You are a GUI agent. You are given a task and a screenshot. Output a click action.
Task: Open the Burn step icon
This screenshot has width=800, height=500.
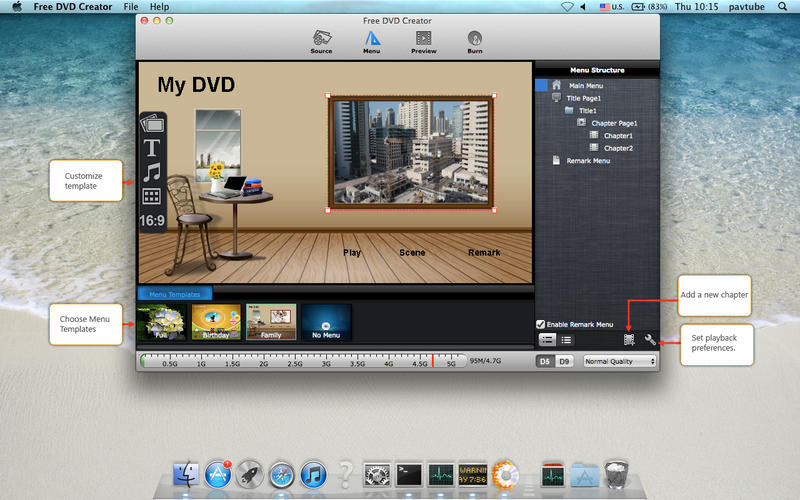pos(474,42)
